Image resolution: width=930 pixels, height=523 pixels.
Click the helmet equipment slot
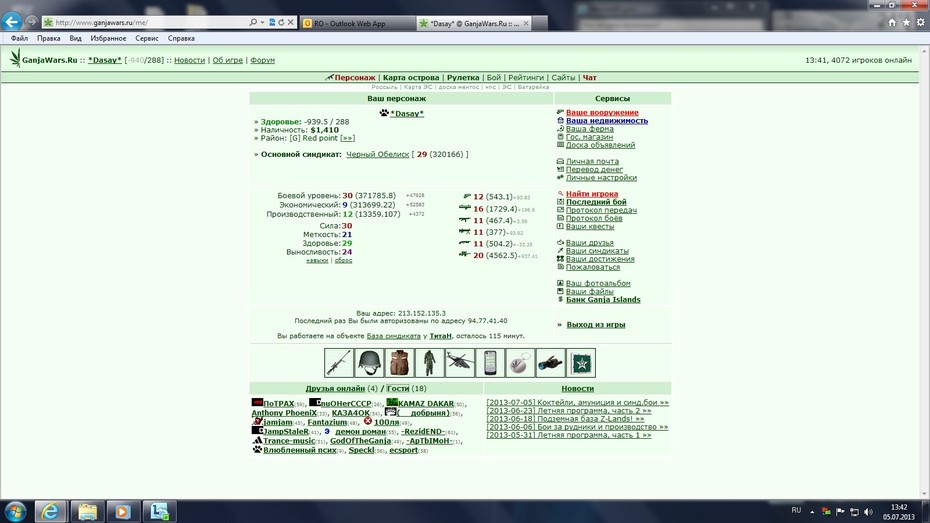coord(369,362)
